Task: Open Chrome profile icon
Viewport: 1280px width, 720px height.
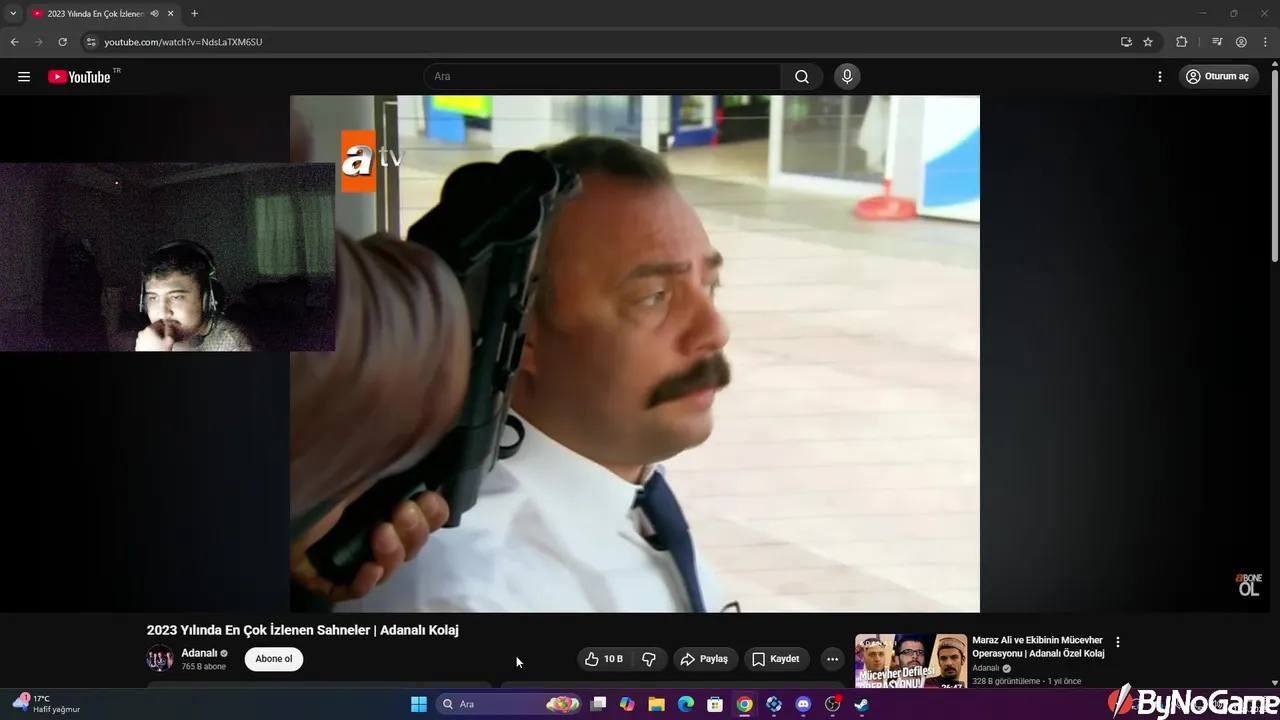Action: pos(1241,42)
